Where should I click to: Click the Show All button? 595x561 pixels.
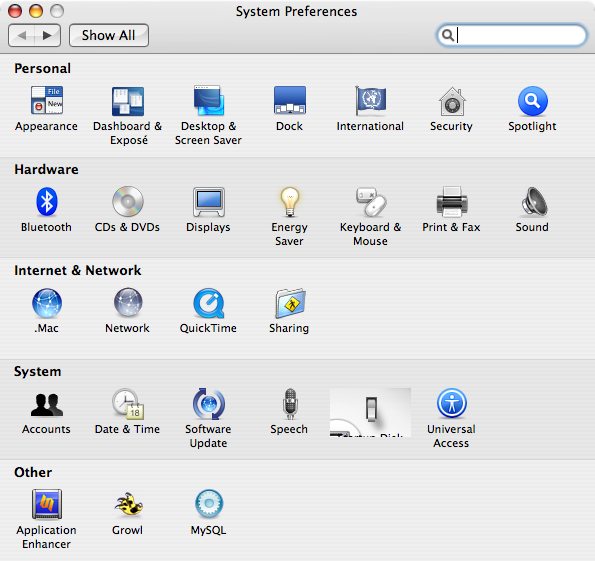coord(109,35)
